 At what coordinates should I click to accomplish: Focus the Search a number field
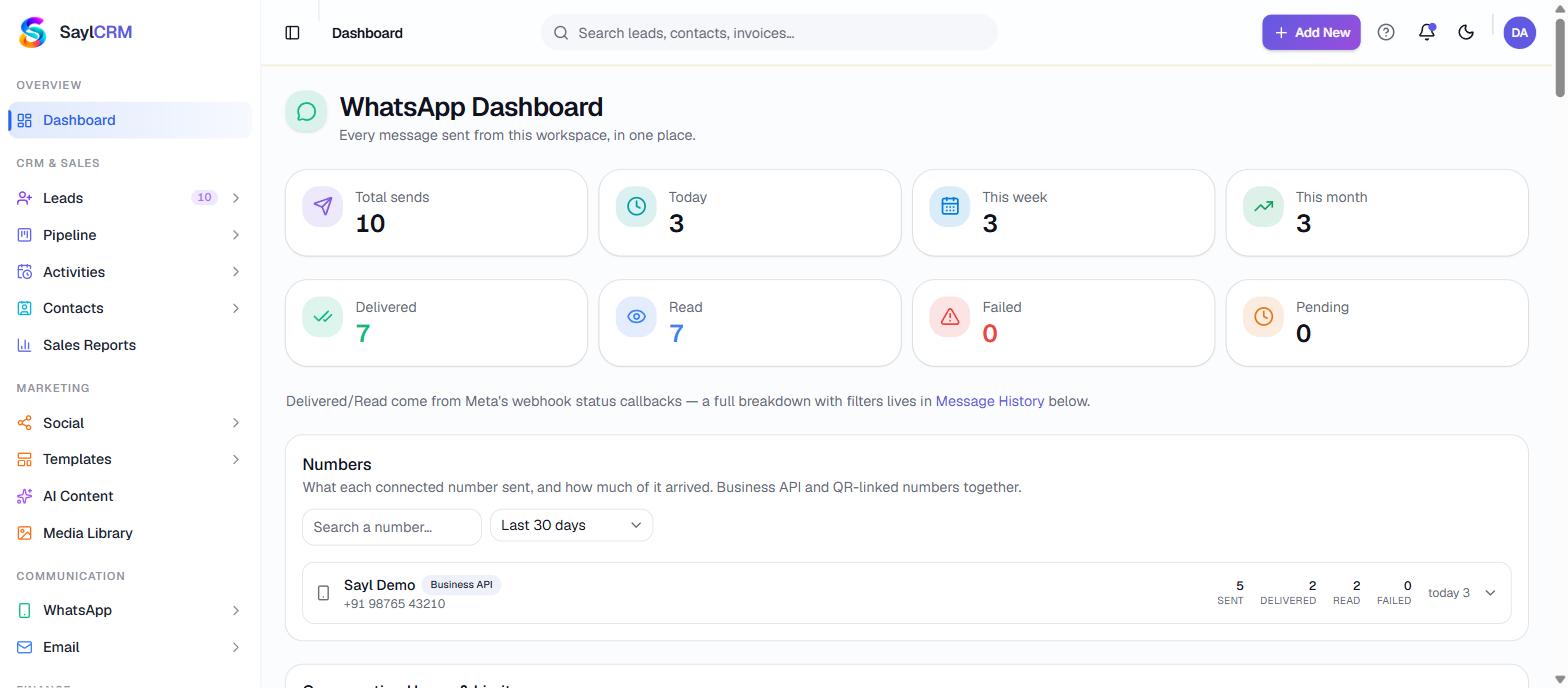[392, 527]
